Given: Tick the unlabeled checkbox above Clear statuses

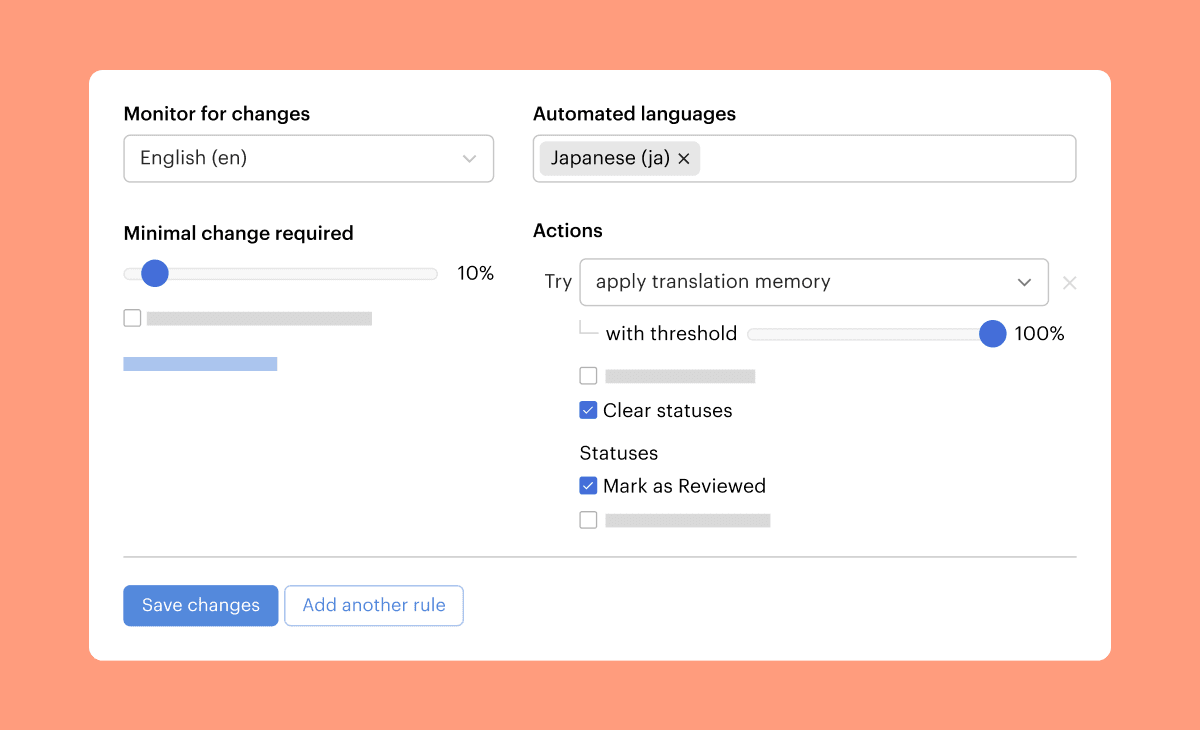Looking at the screenshot, I should point(588,376).
